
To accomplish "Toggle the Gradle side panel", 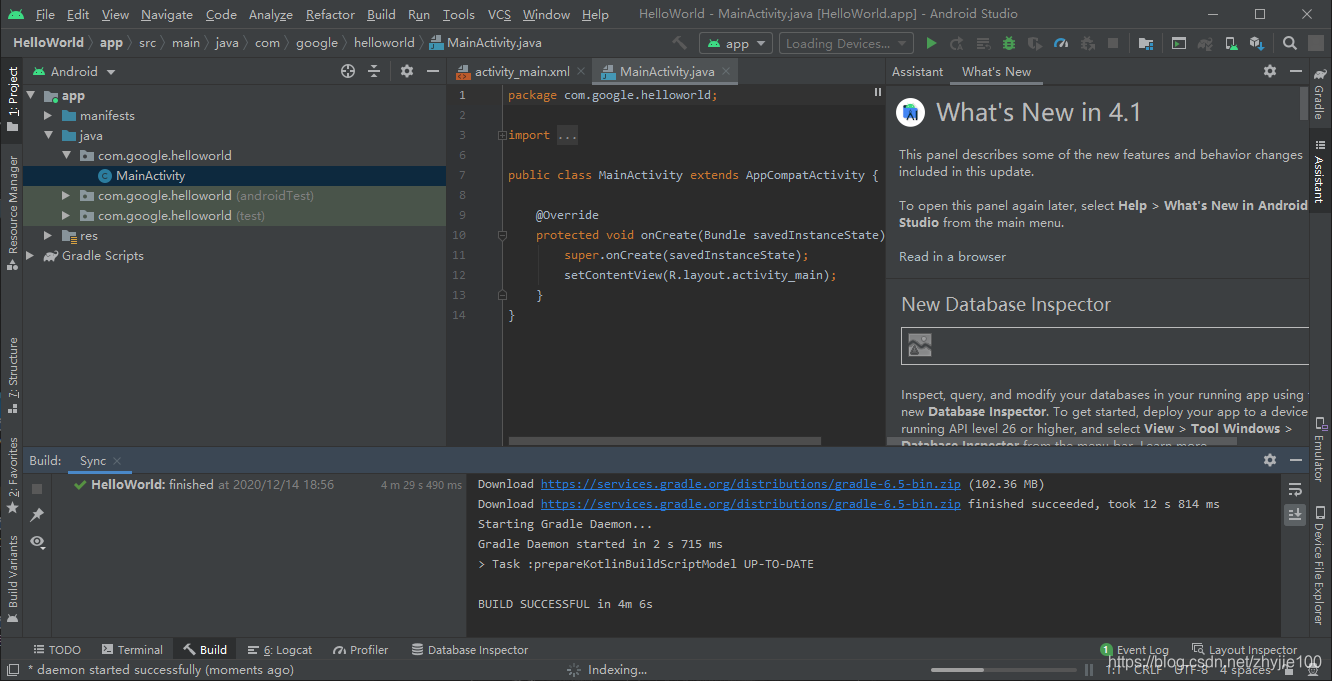I will click(1319, 94).
